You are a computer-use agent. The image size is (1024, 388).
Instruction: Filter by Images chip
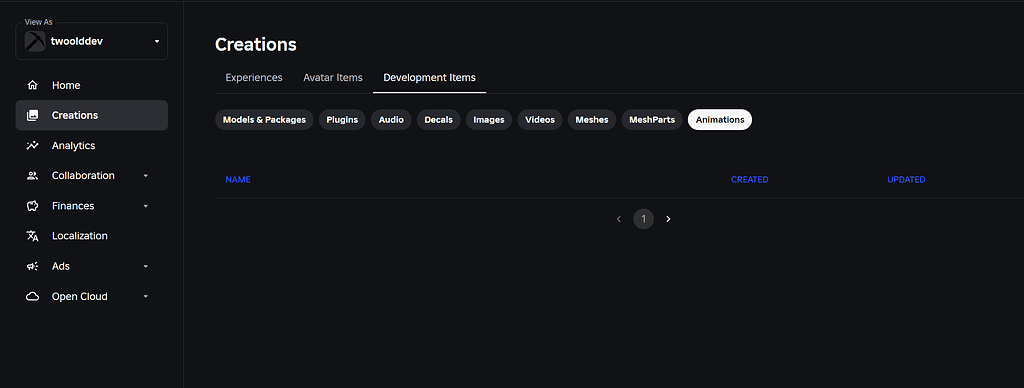coord(489,120)
